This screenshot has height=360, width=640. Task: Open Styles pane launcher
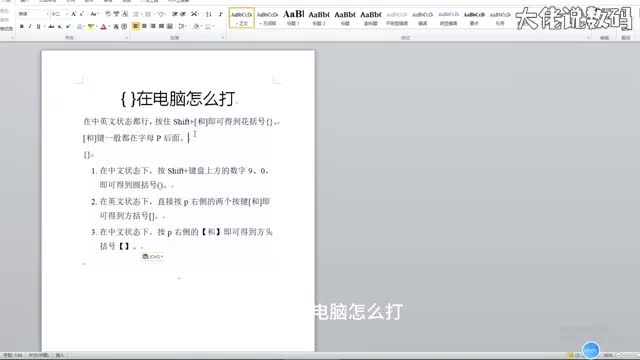589,38
